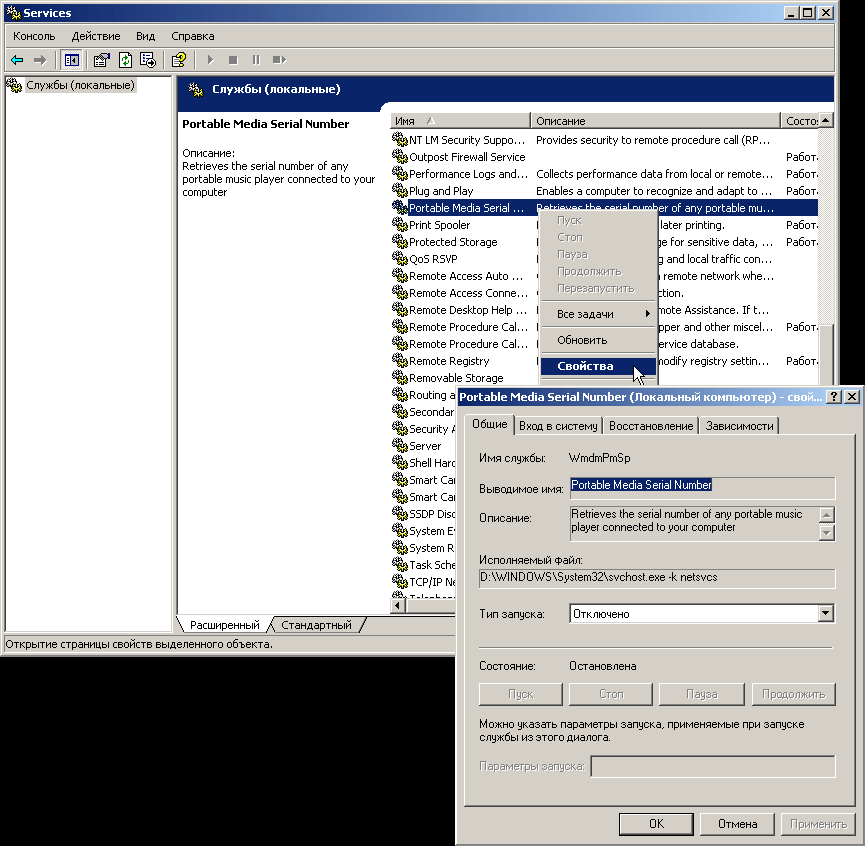Open the Консоль menu
Screen dimensions: 865x846
point(34,36)
